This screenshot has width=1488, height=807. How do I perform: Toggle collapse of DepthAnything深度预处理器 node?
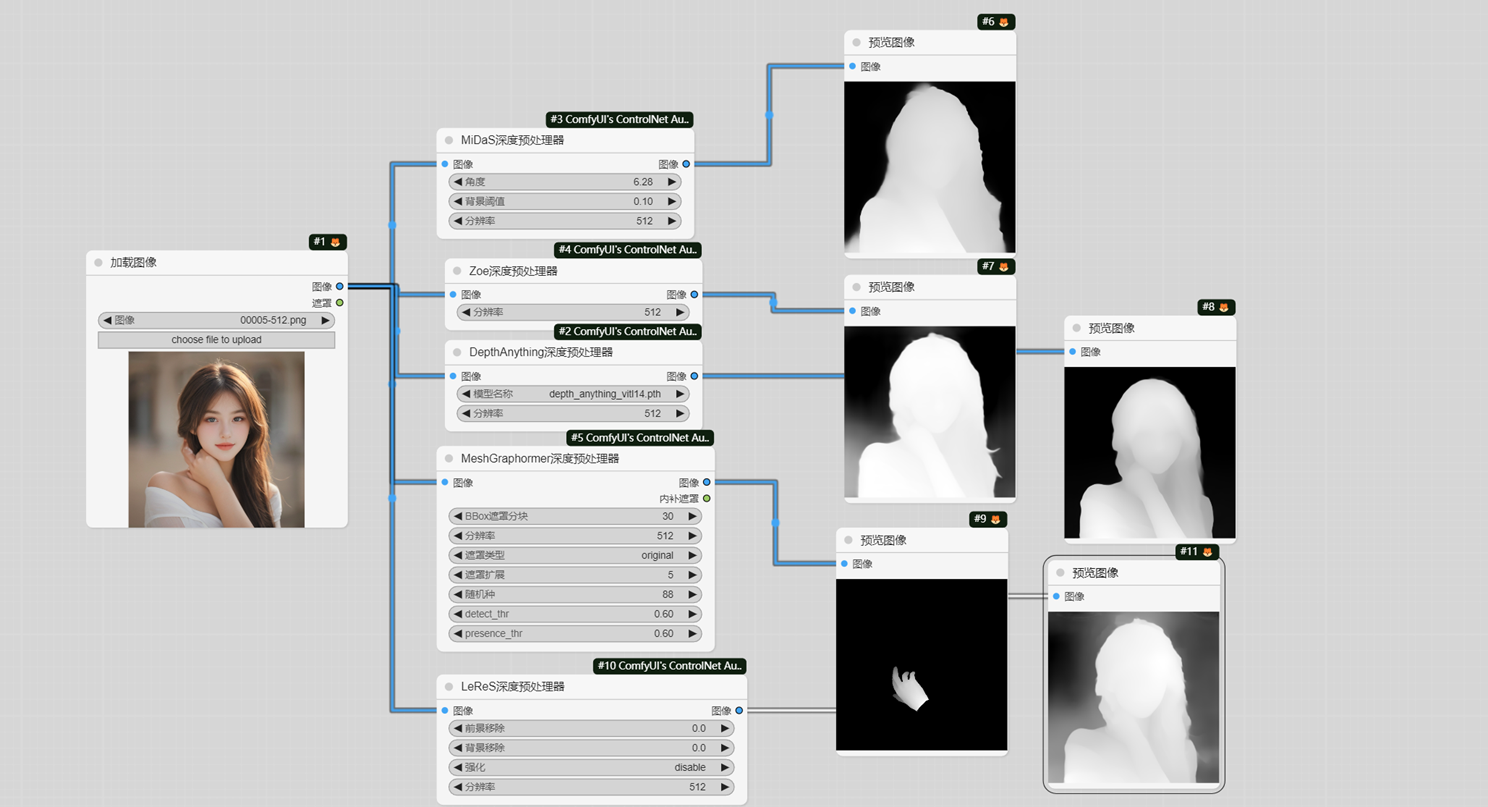459,352
